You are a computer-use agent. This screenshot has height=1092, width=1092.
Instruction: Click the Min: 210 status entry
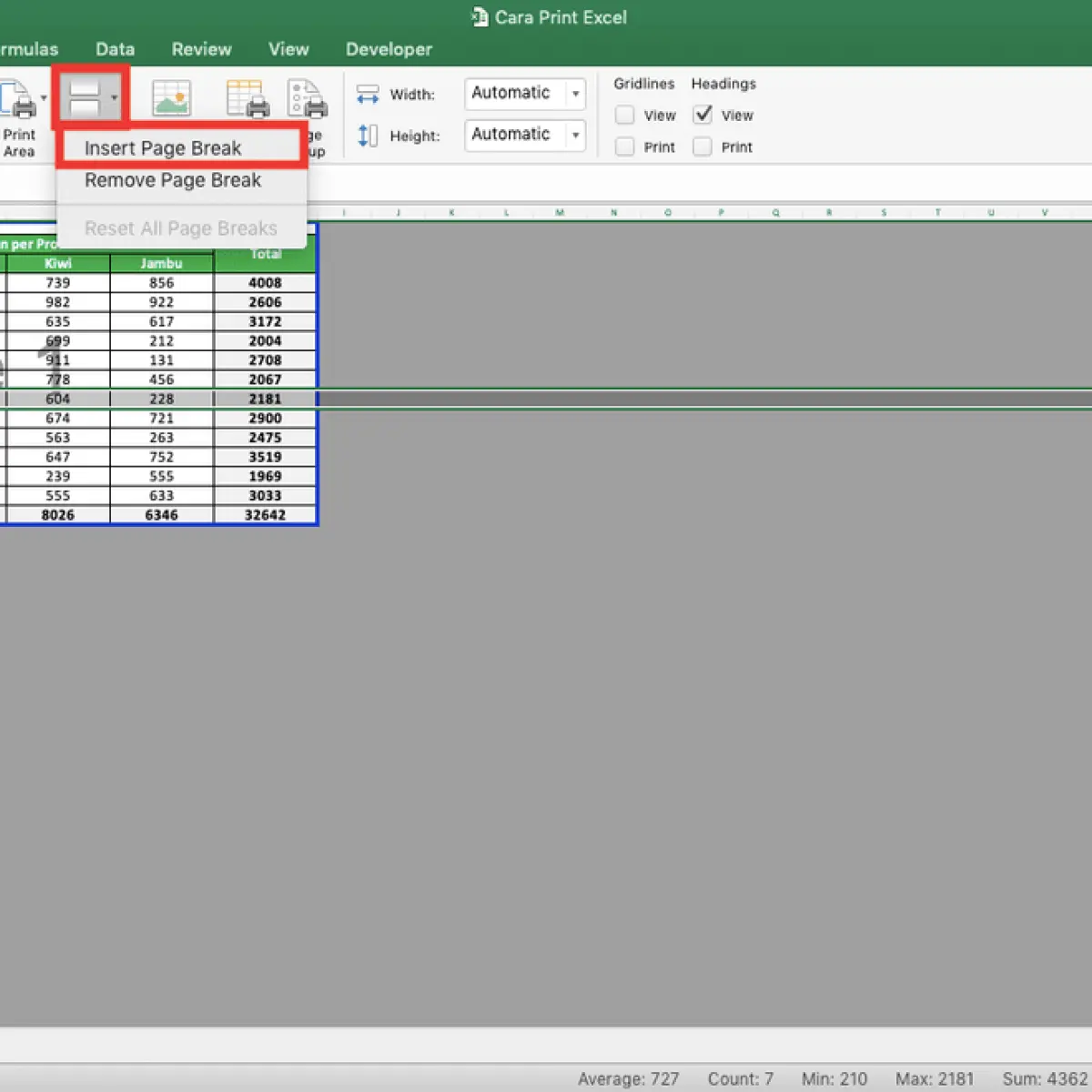834,1078
